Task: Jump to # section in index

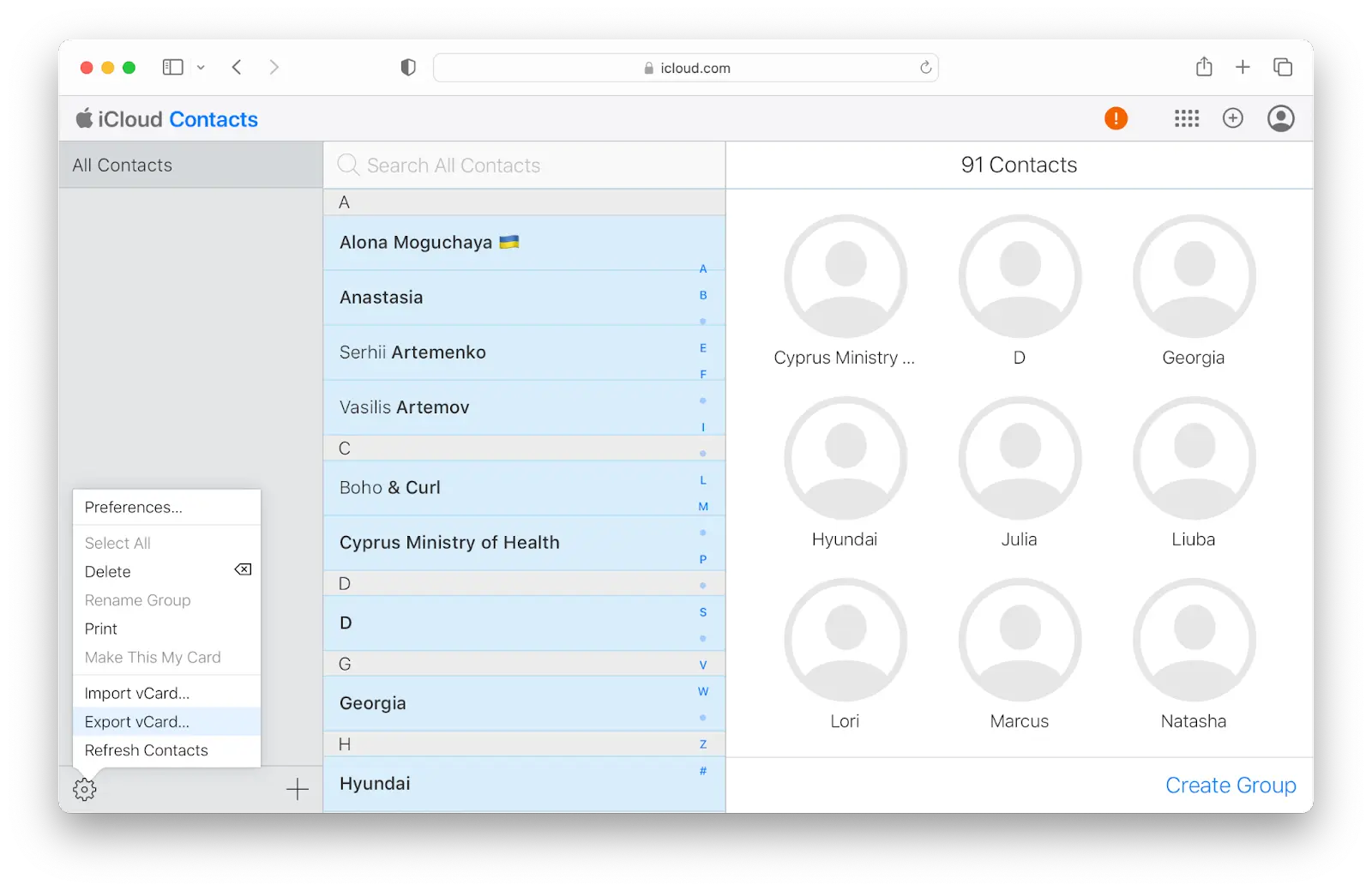Action: pos(703,771)
